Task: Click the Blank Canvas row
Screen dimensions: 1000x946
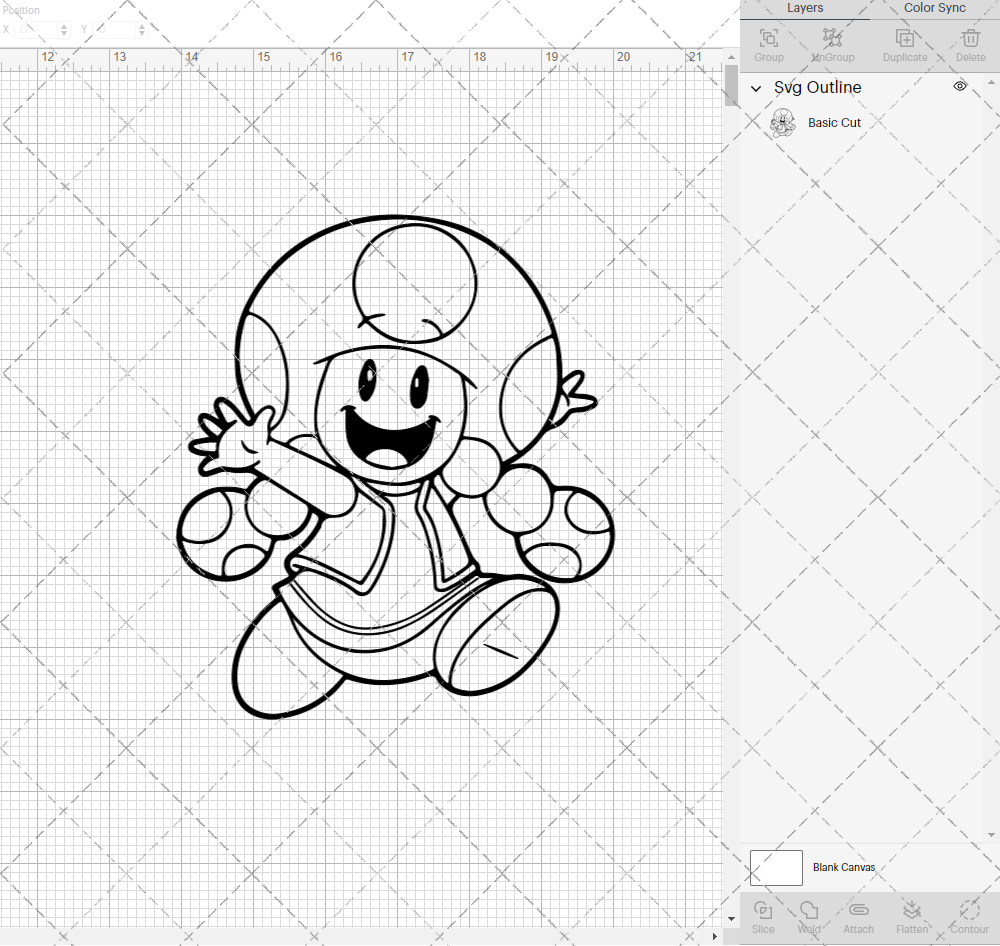Action: coord(845,867)
